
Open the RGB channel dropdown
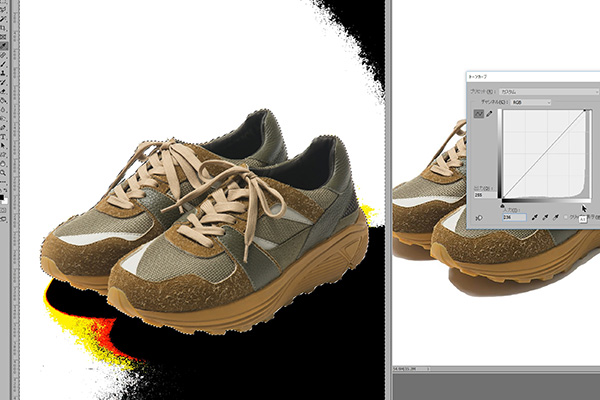(x=531, y=102)
